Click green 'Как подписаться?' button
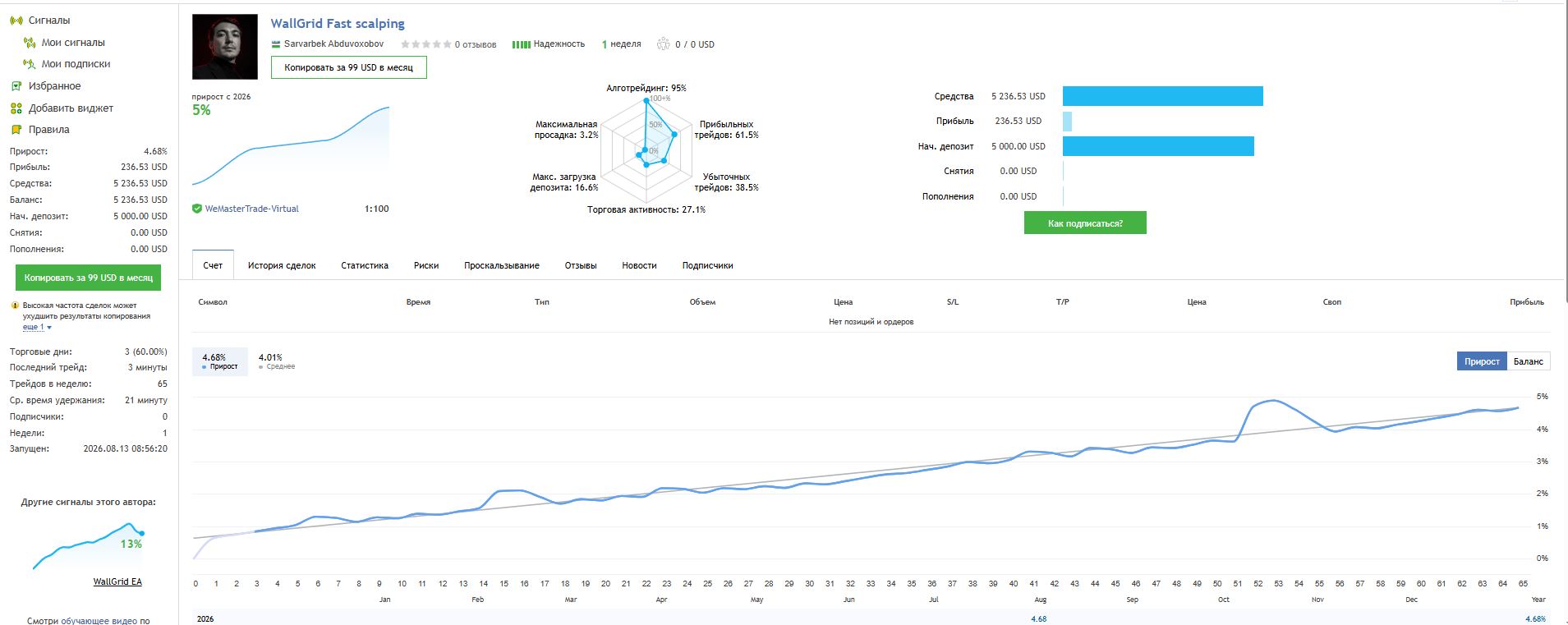 1085,223
